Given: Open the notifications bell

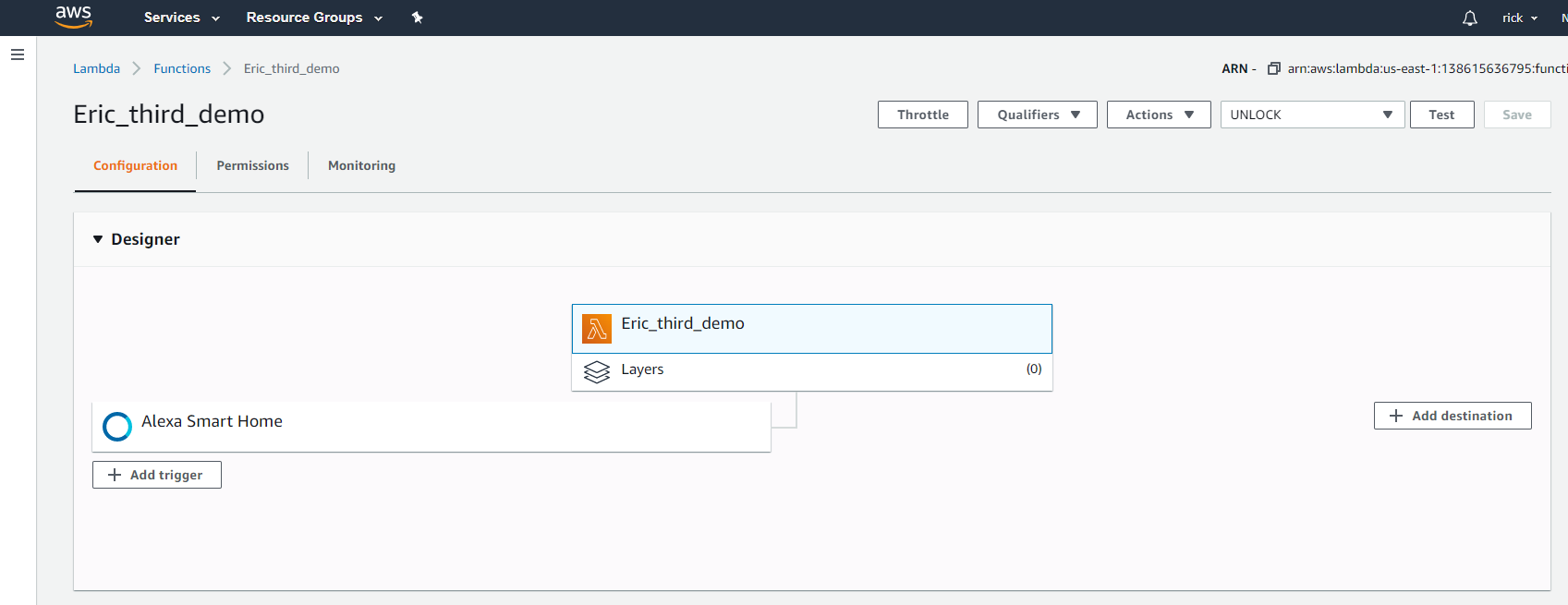Looking at the screenshot, I should click(1469, 18).
